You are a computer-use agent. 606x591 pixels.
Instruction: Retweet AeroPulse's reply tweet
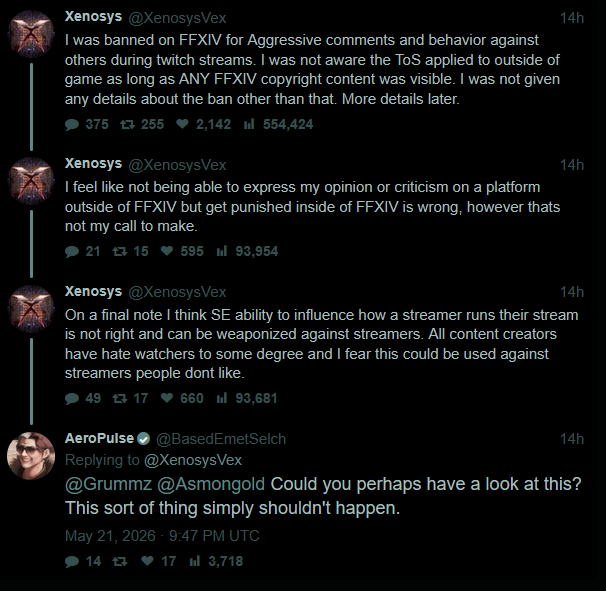[x=119, y=562]
